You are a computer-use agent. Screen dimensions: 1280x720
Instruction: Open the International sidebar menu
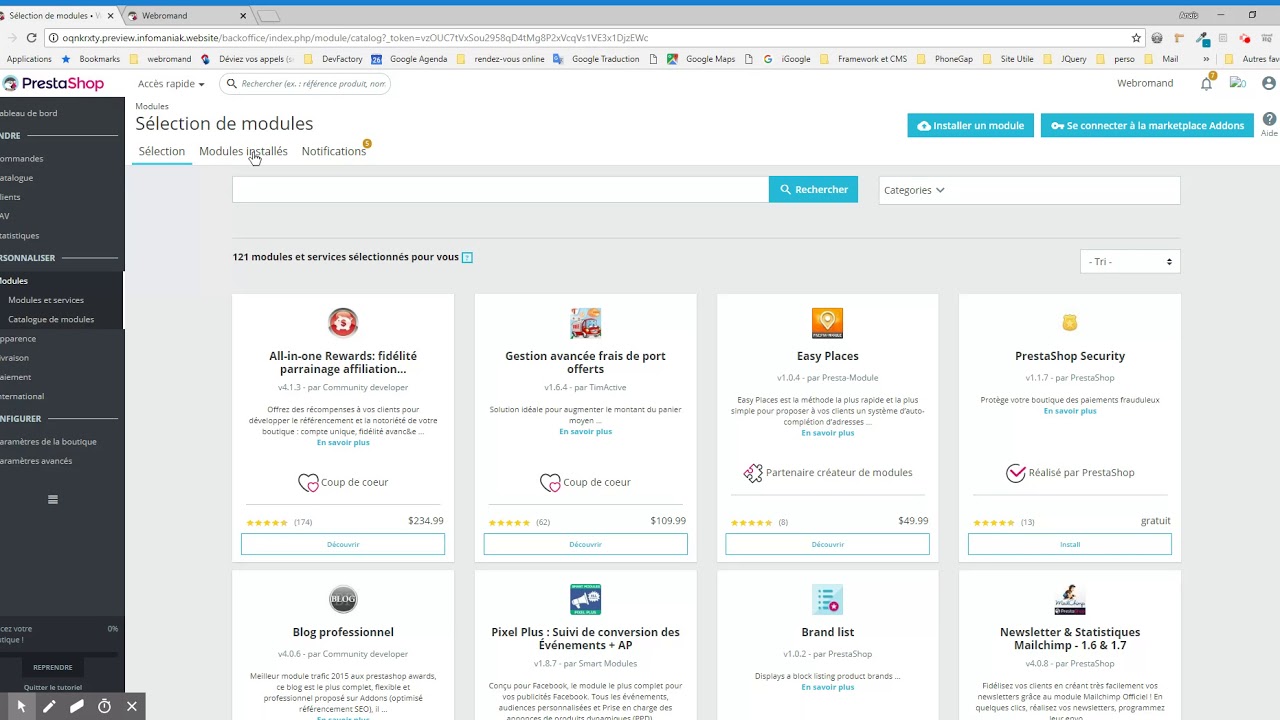(22, 397)
